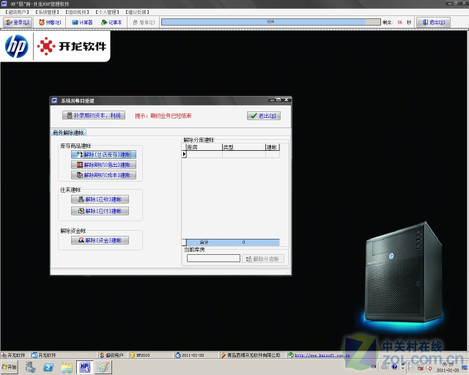Click the first 开龙软件 status bar entry
469x375 pixels.
click(x=13, y=355)
